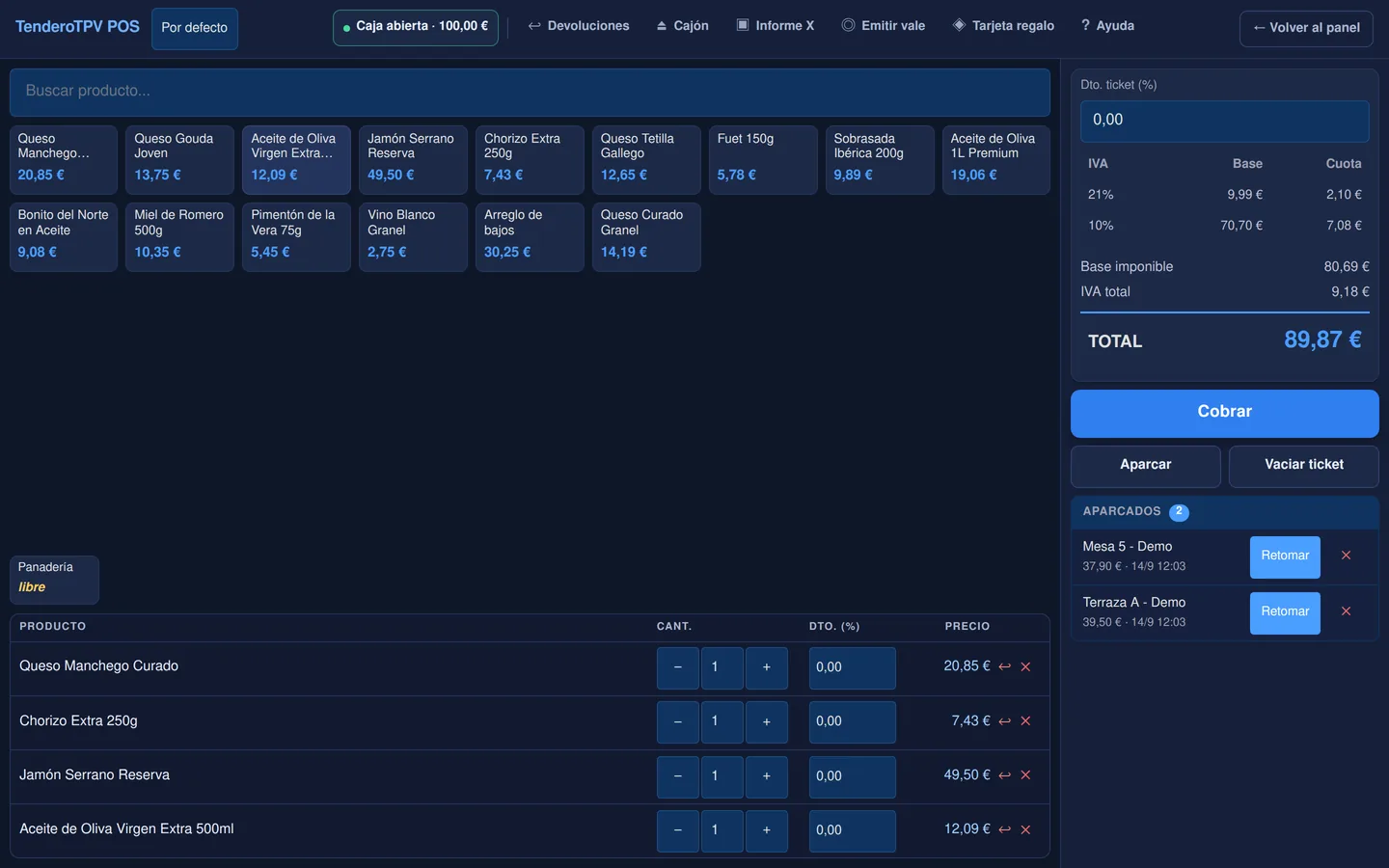
Task: Increase quantity of Jamón Serrano Reserva
Action: pos(767,776)
